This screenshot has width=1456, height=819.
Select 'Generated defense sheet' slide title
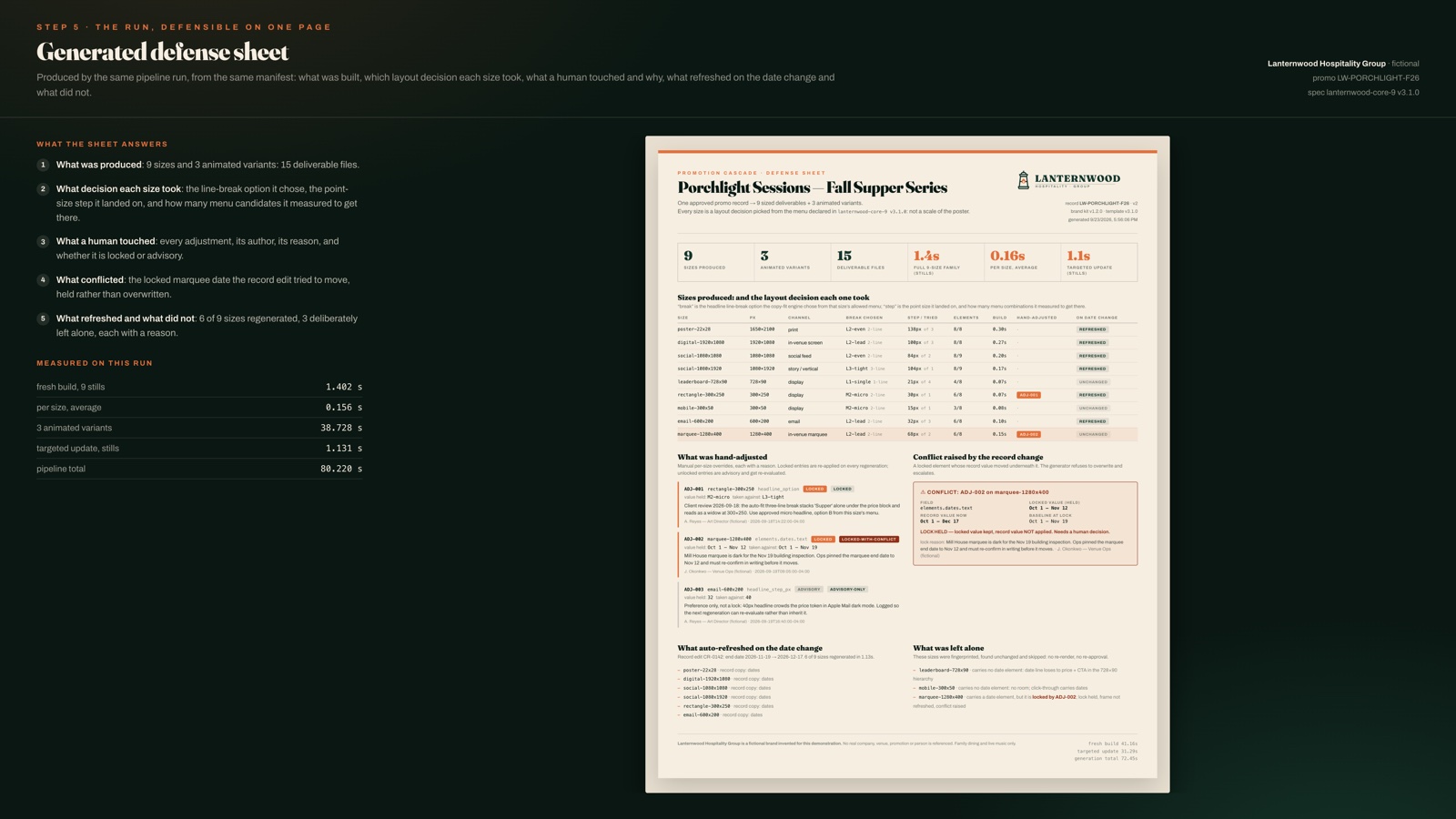point(162,52)
